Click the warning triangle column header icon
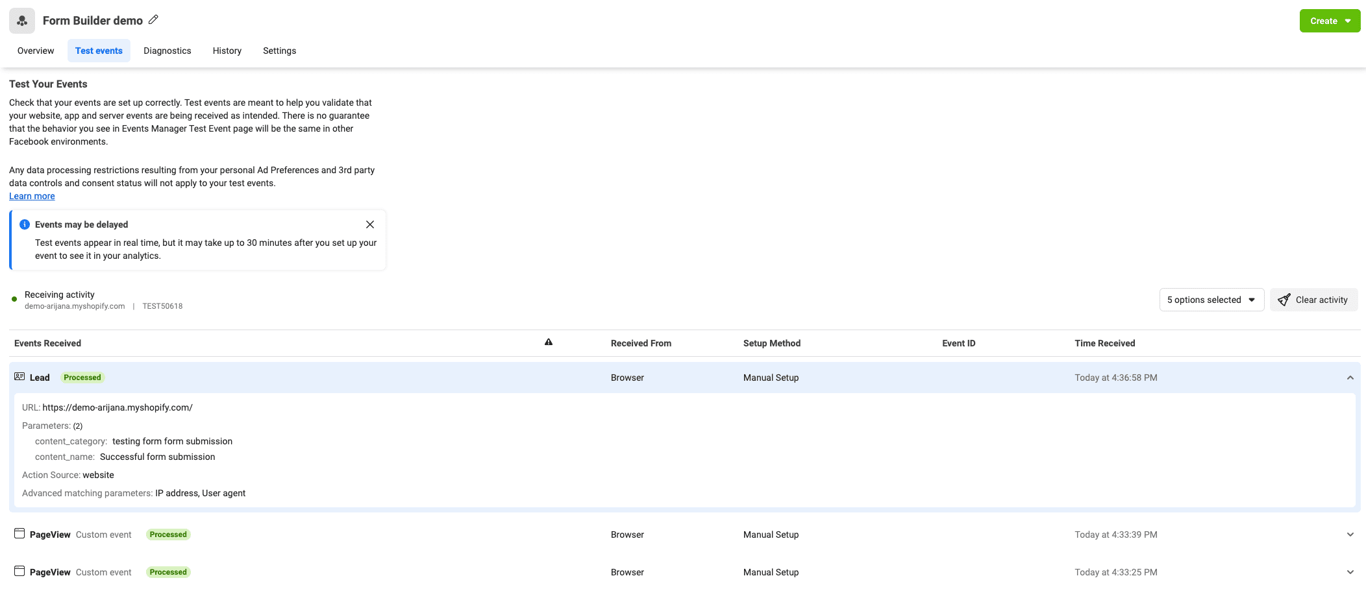 pyautogui.click(x=548, y=342)
